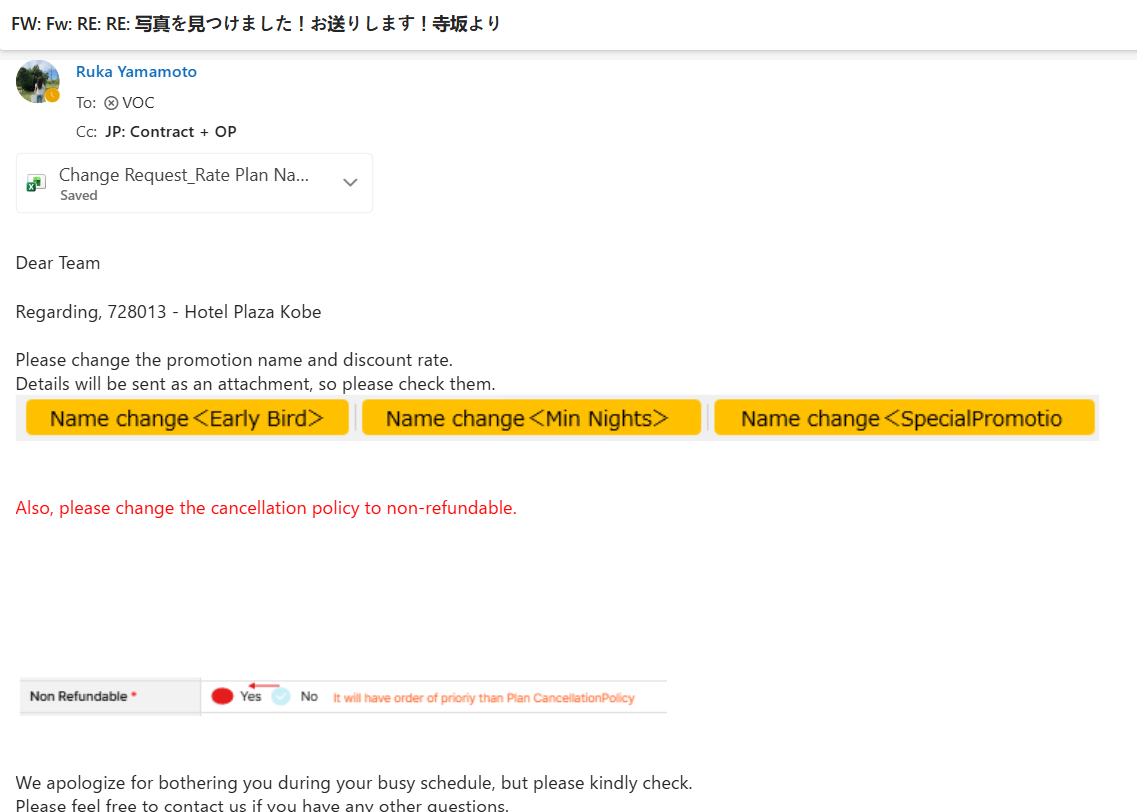Click the orange status badge on the avatar
Viewport: 1137px width, 812px height.
pyautogui.click(x=52, y=95)
